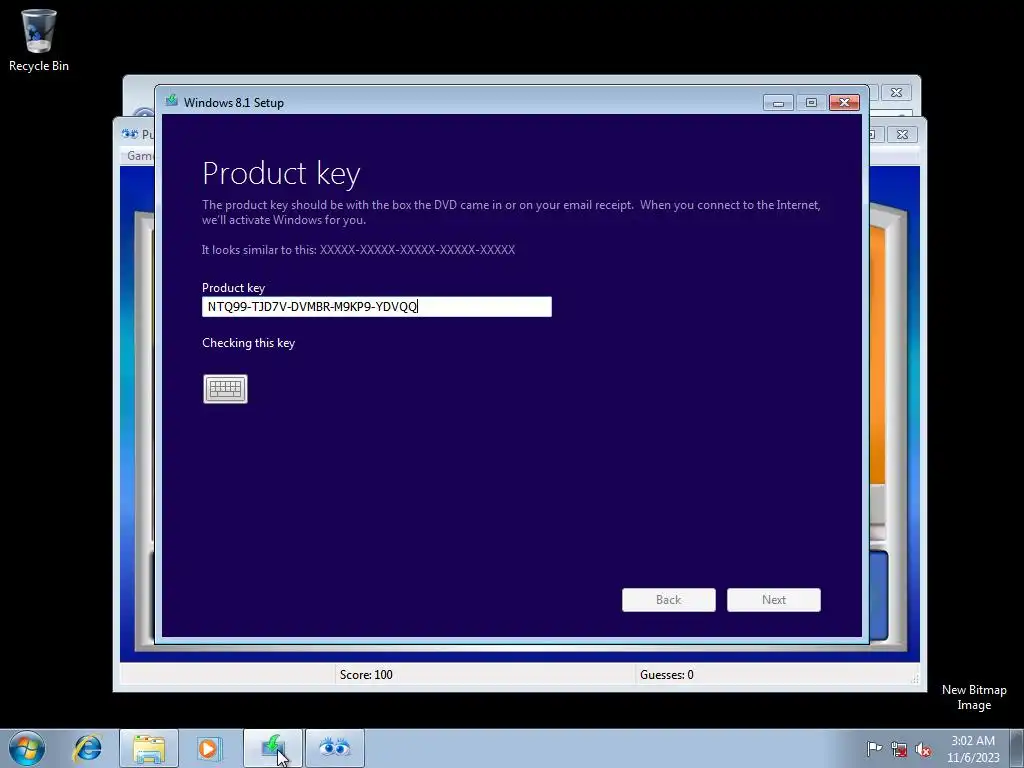Close the rearmost background window
This screenshot has width=1024, height=768.
pyautogui.click(x=897, y=93)
